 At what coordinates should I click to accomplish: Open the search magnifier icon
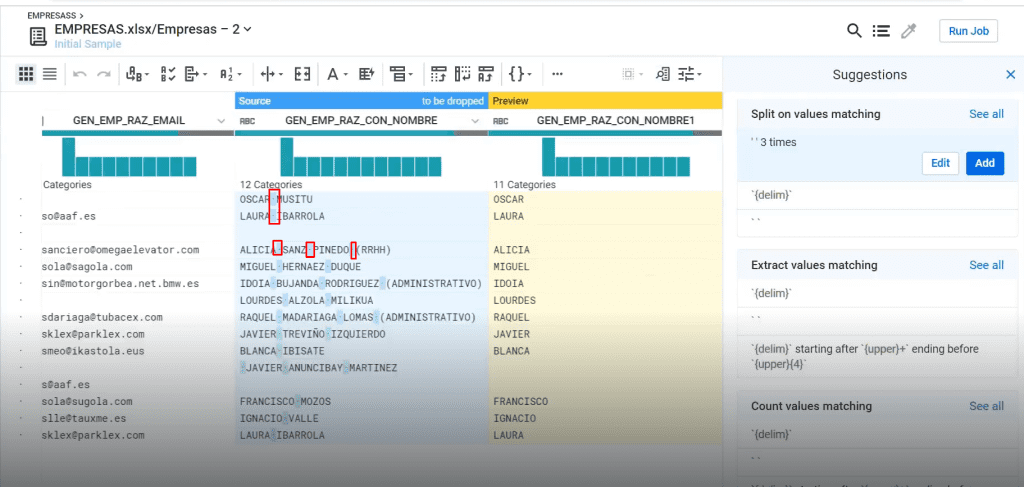coord(854,31)
